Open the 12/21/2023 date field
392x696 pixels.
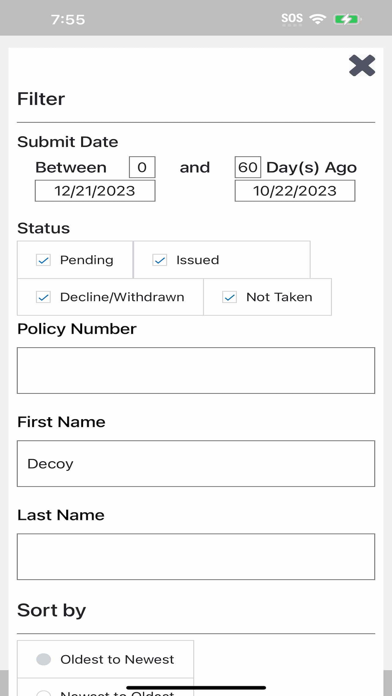[x=95, y=191]
